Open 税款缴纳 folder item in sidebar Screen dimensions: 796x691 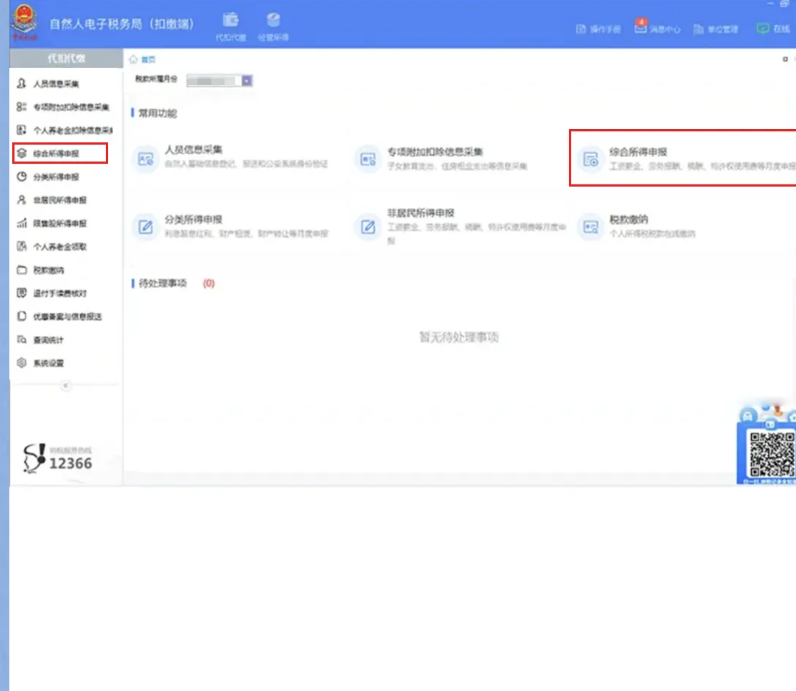[x=40, y=270]
